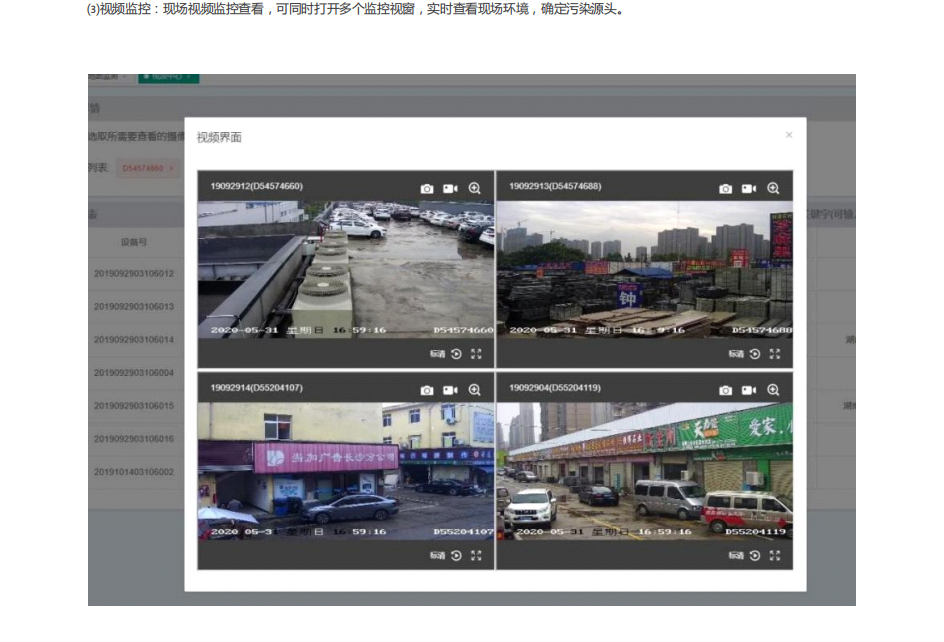The height and width of the screenshot is (642, 944).
Task: Record video from camera 19092914
Action: 450,390
